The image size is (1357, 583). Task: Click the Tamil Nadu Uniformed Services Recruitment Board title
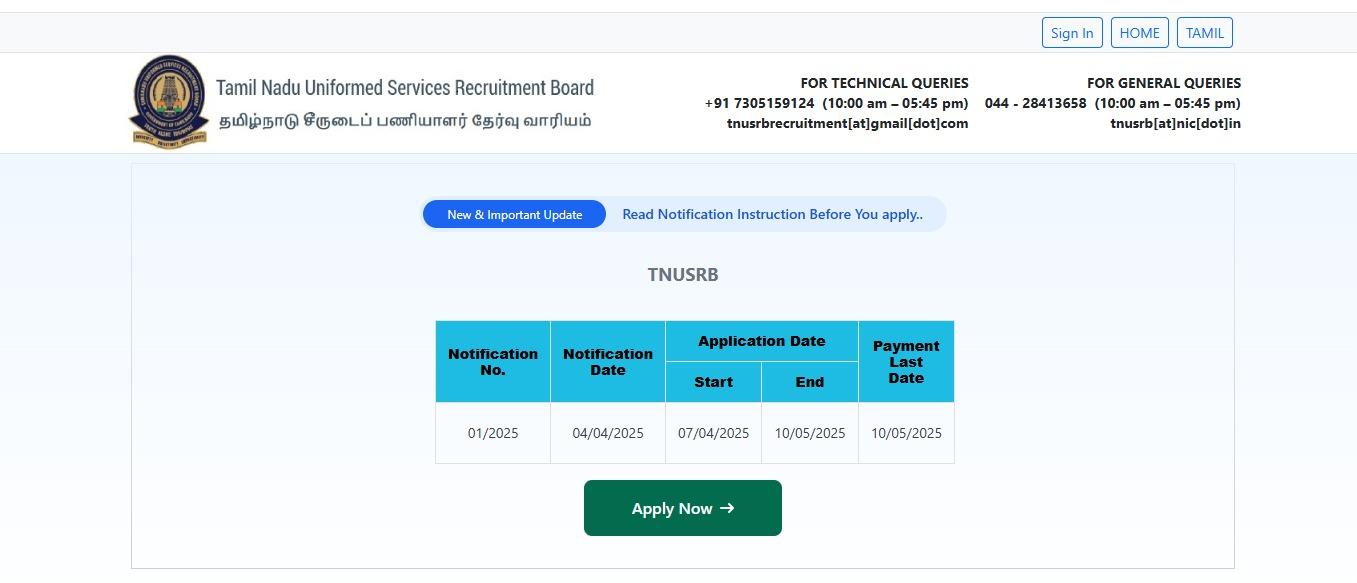[405, 88]
